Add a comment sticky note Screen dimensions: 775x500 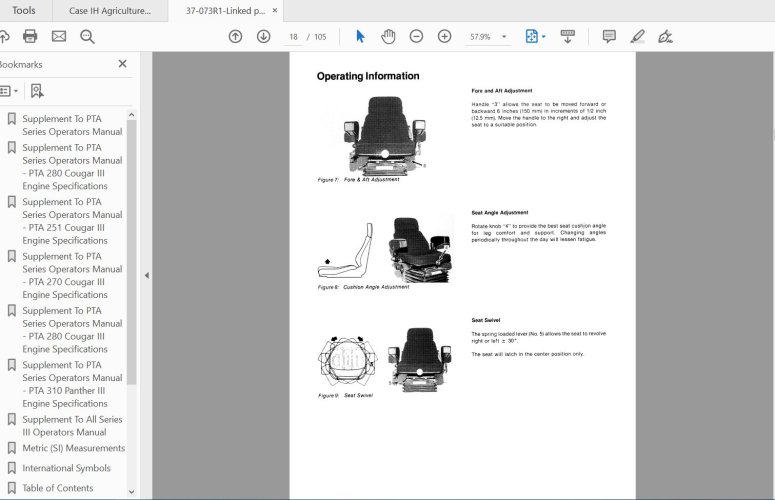click(609, 37)
